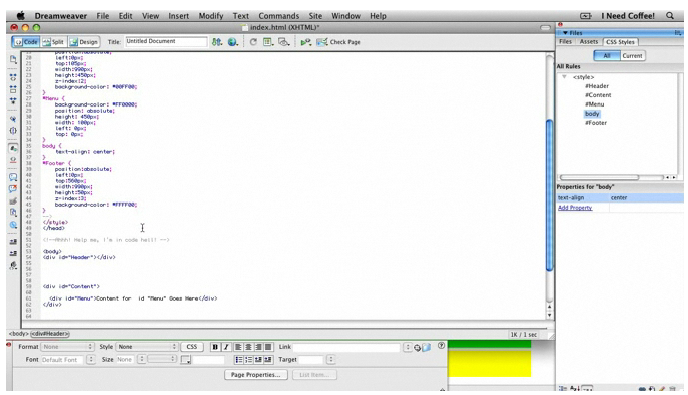The width and height of the screenshot is (688, 395).
Task: Click the Unordered List icon
Action: coord(238,359)
